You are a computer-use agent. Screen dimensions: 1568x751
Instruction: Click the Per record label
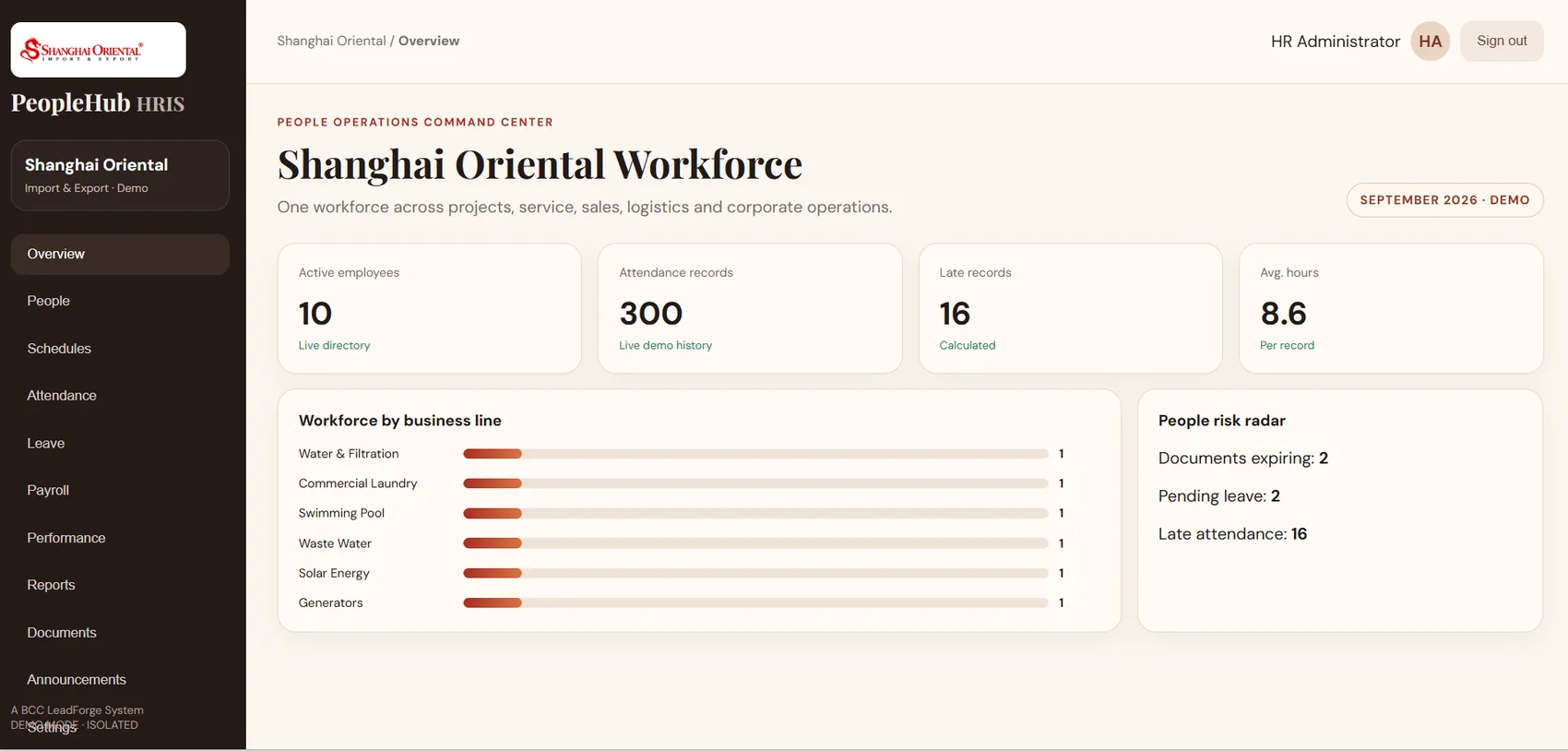click(x=1287, y=345)
